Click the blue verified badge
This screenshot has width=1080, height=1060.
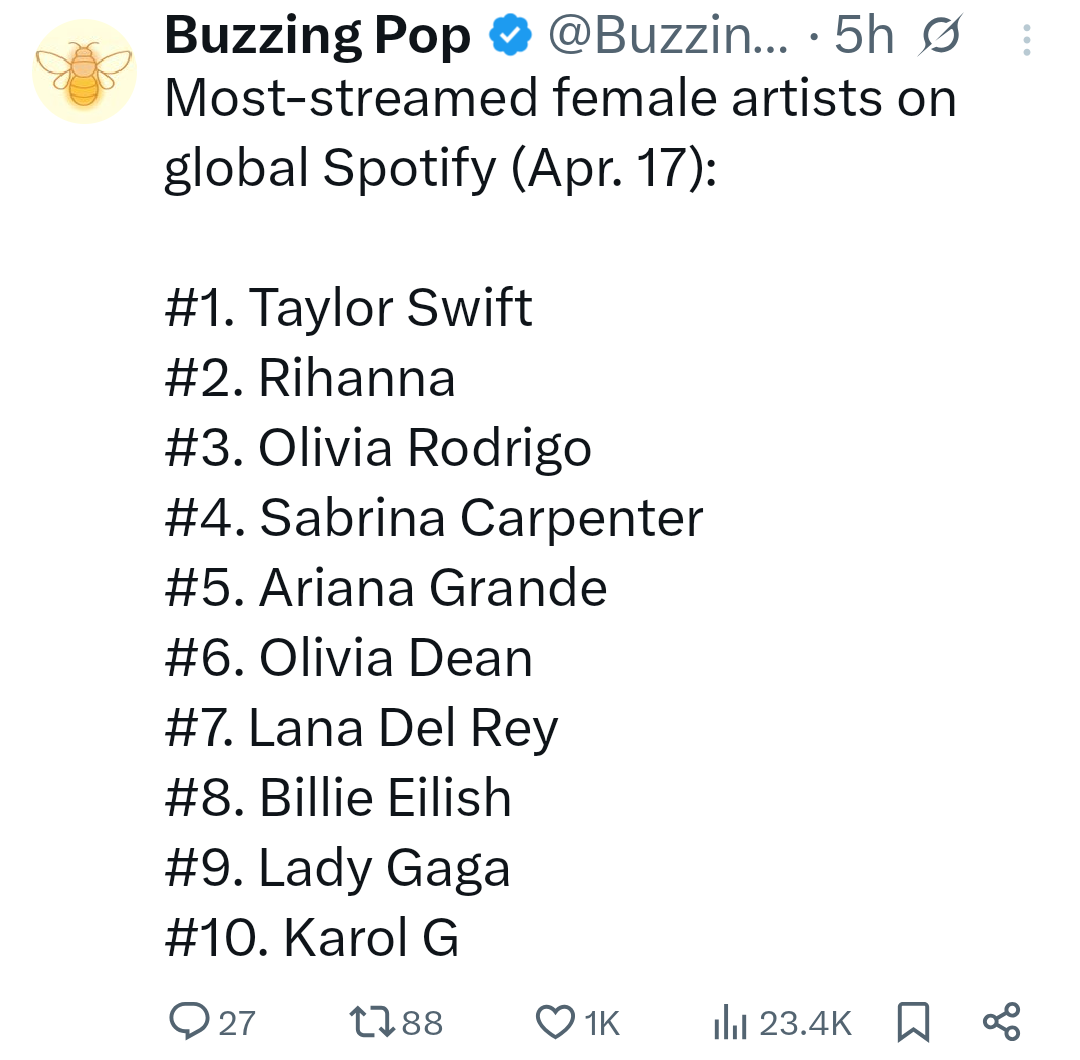click(x=510, y=36)
